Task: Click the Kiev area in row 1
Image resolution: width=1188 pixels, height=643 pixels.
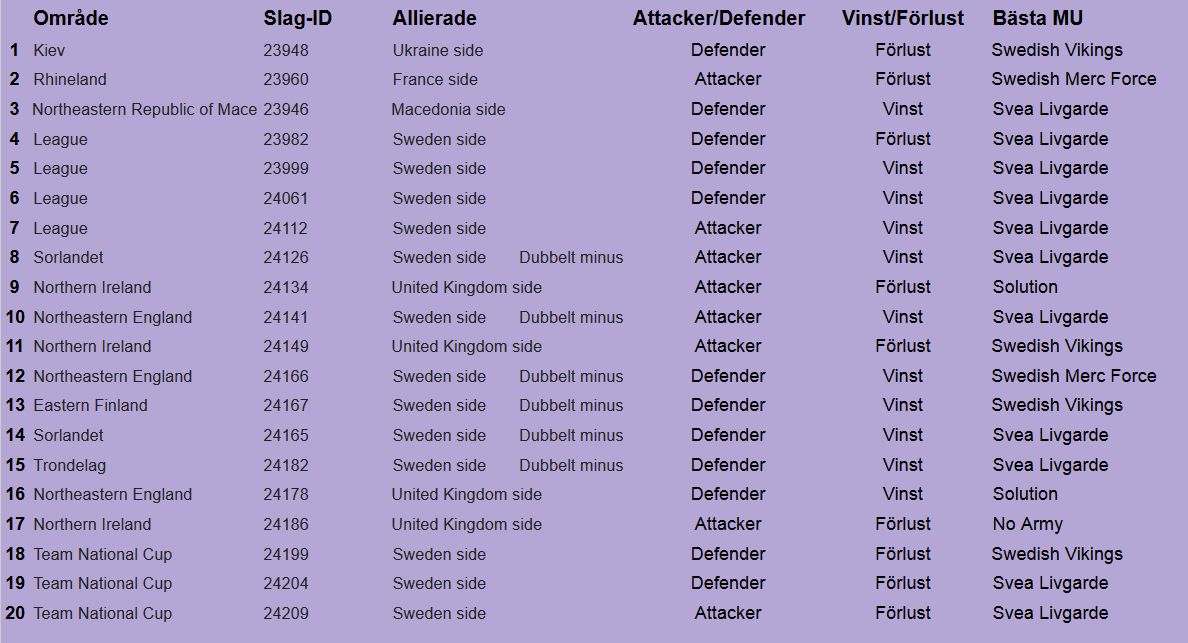Action: click(x=49, y=50)
